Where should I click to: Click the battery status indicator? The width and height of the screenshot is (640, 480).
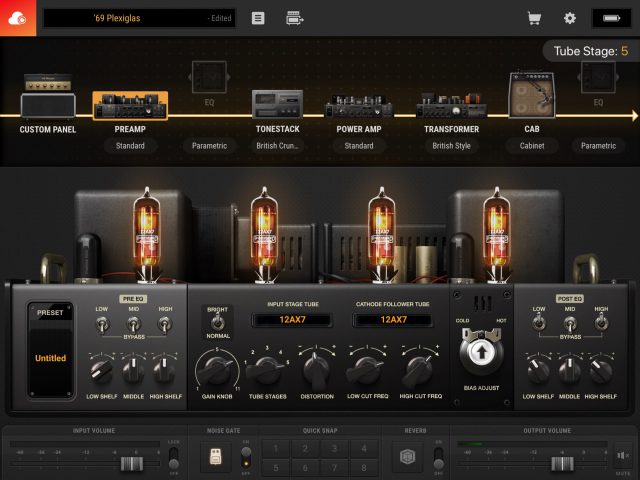[x=611, y=18]
